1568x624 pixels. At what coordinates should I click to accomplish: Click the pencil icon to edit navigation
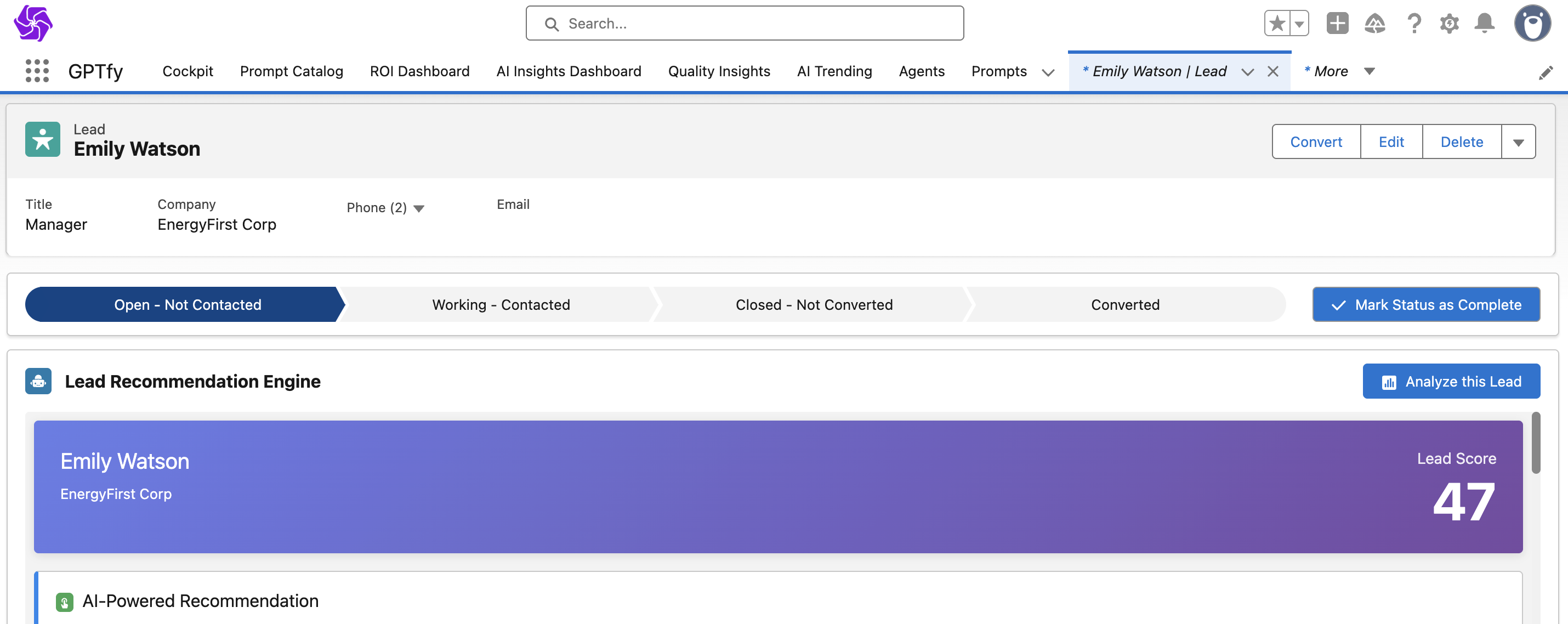[1546, 73]
